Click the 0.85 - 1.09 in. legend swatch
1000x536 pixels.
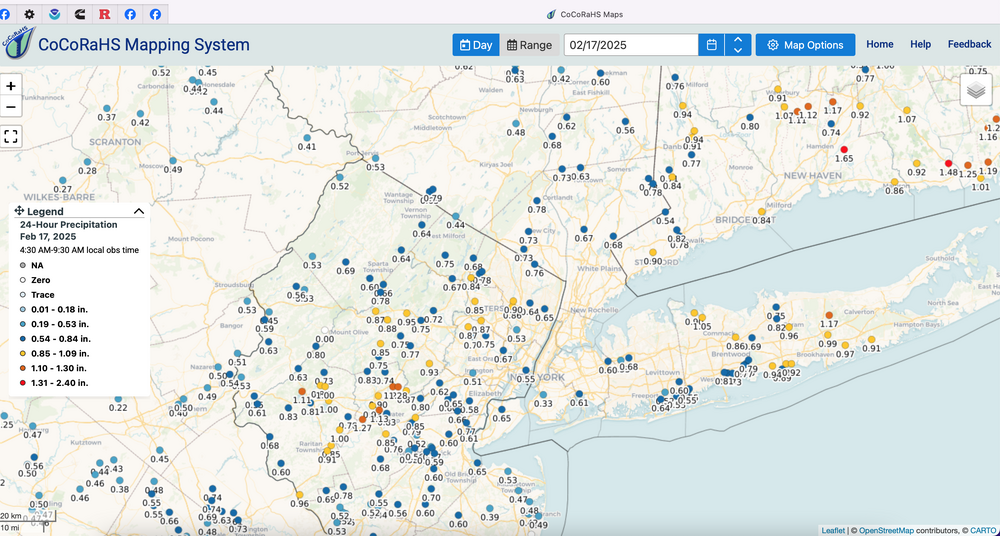click(23, 354)
